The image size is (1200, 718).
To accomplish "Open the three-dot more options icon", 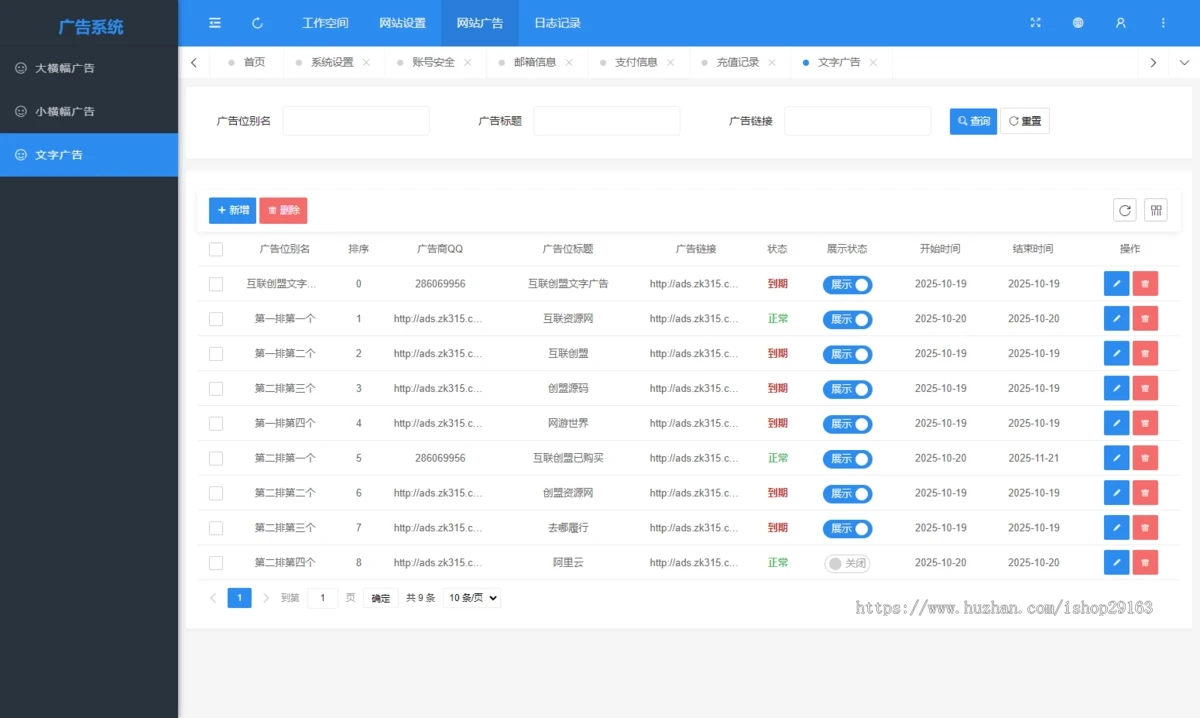I will tap(1163, 22).
